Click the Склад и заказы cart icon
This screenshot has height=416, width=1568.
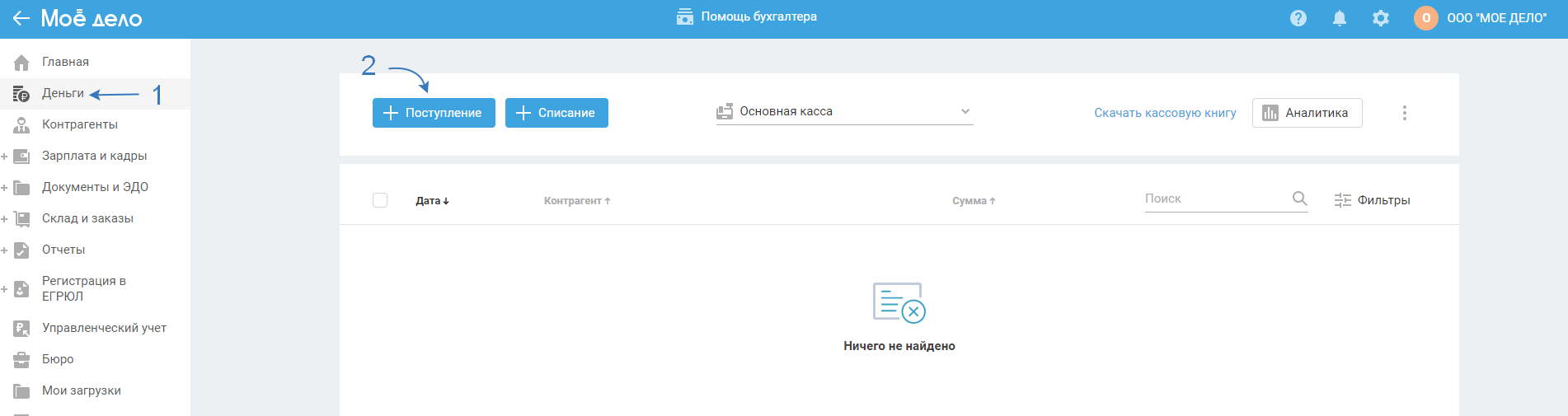21,219
